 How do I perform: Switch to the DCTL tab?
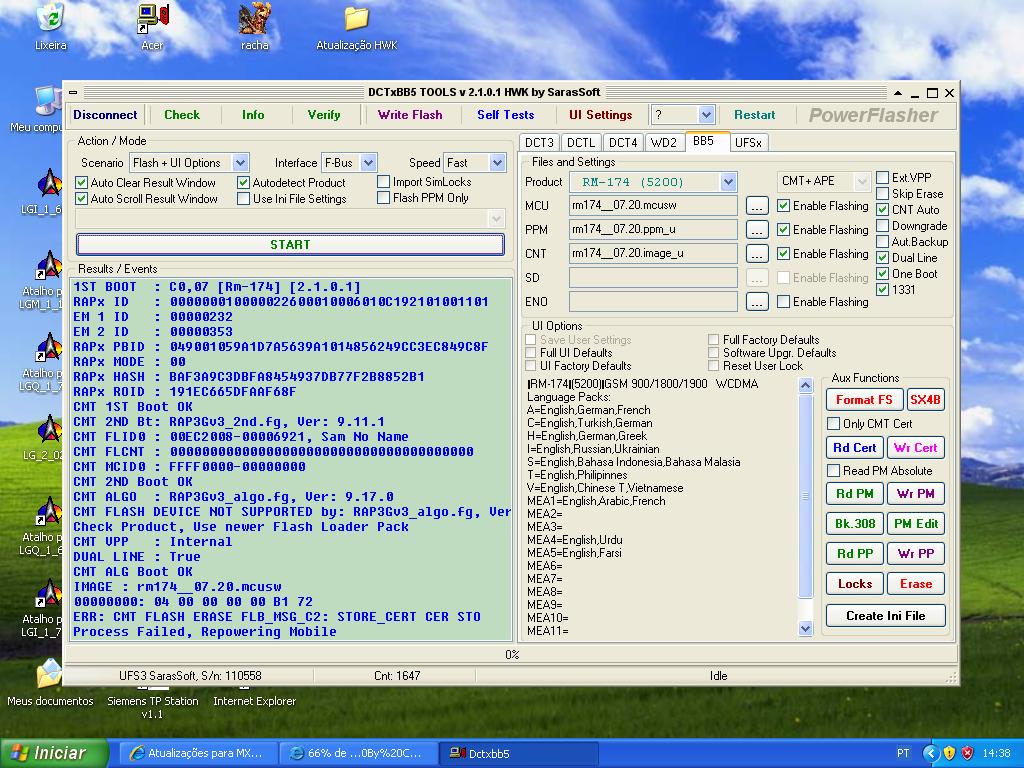coord(581,142)
